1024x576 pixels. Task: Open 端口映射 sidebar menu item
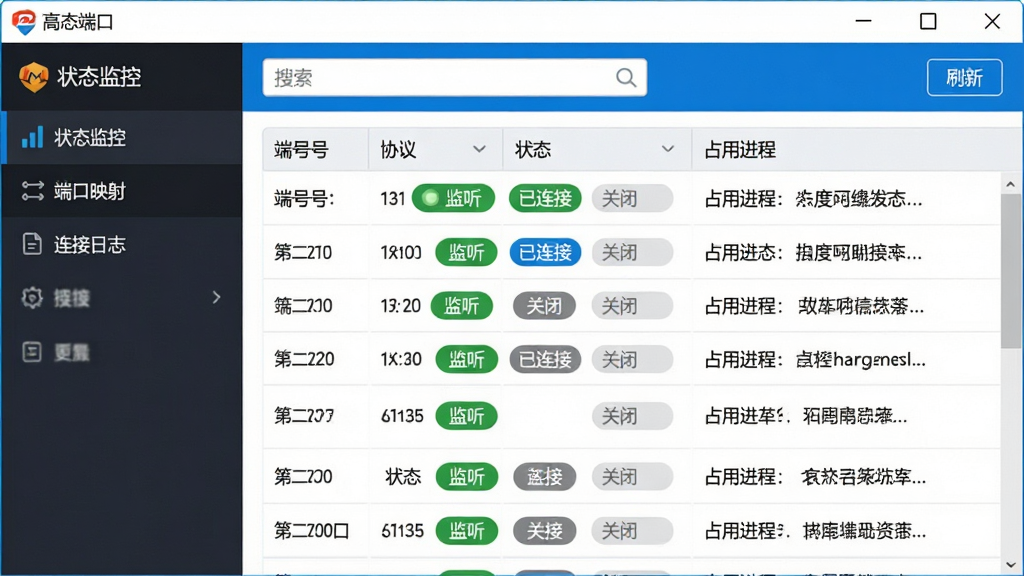click(x=121, y=191)
